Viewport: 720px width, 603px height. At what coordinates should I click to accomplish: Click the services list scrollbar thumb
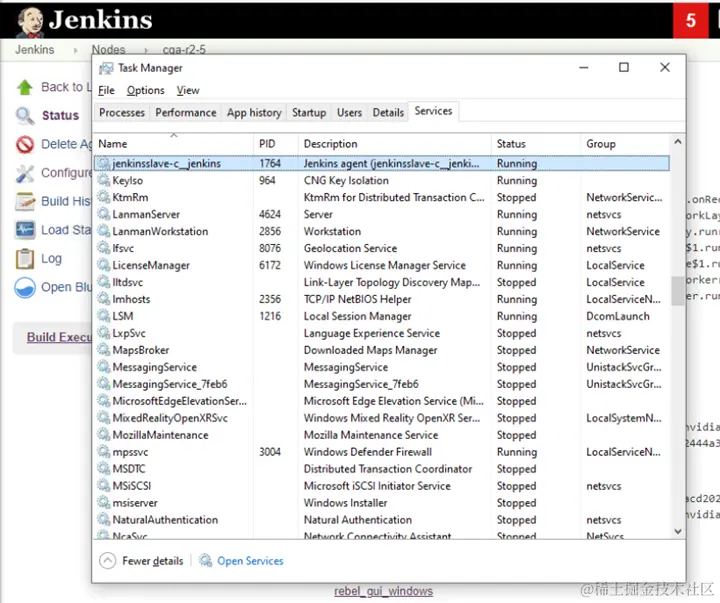click(678, 290)
